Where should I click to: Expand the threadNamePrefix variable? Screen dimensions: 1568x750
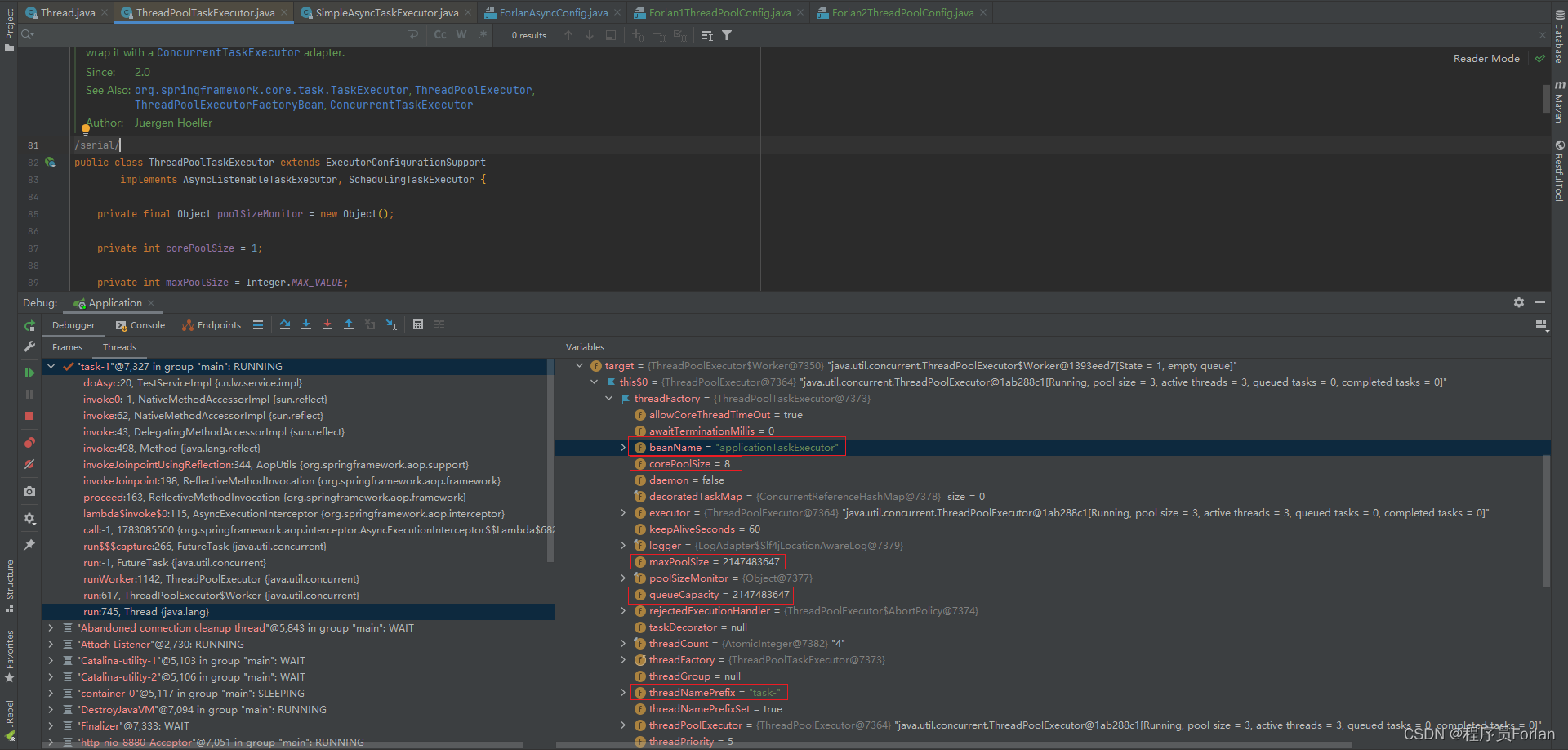click(623, 693)
